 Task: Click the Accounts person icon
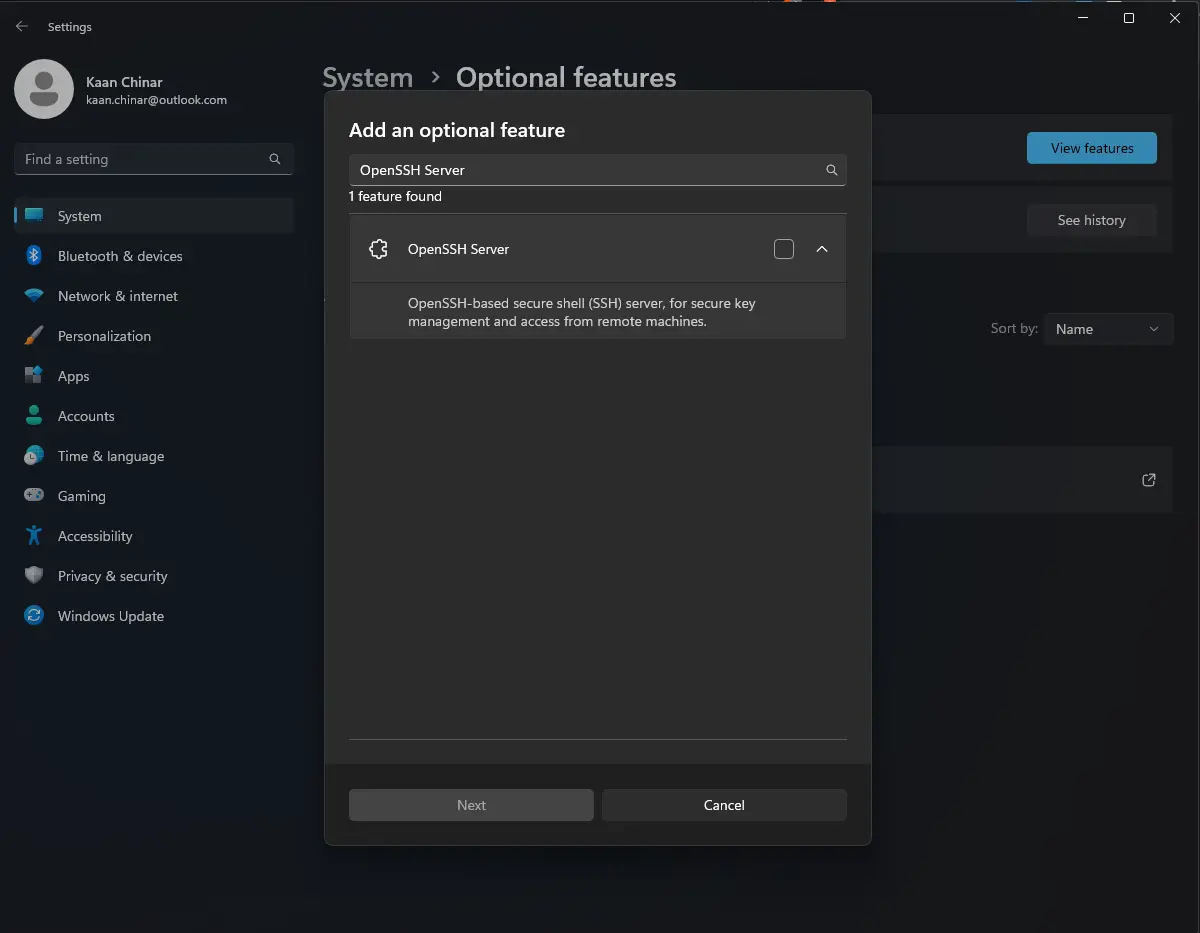(x=34, y=416)
